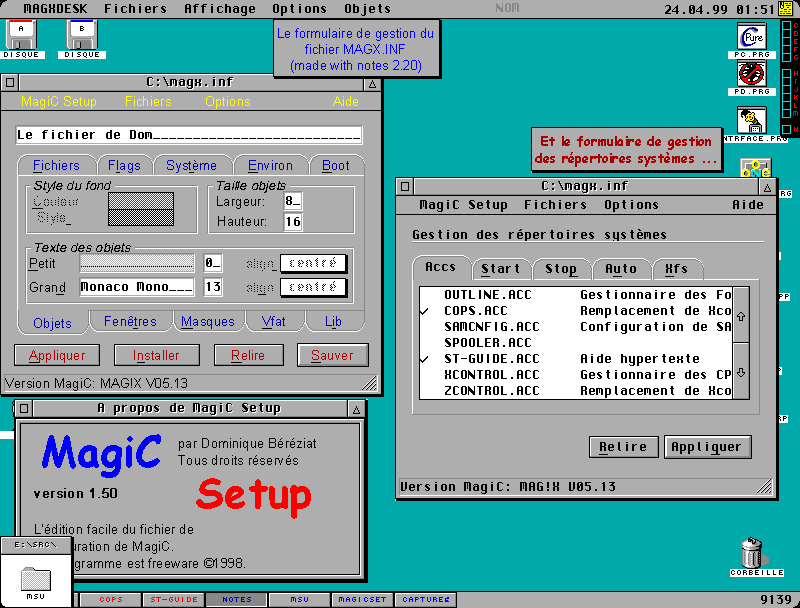Image resolution: width=800 pixels, height=608 pixels.
Task: Click resize grip of left magx.inf window
Action: pos(369,383)
